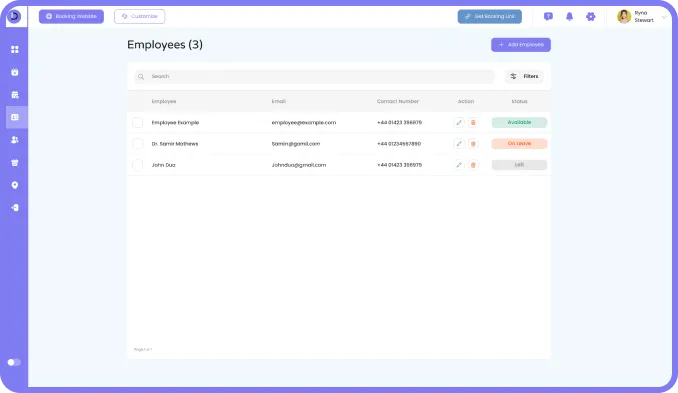Select the employees card icon in sidebar
Image resolution: width=678 pixels, height=393 pixels.
pyautogui.click(x=15, y=117)
